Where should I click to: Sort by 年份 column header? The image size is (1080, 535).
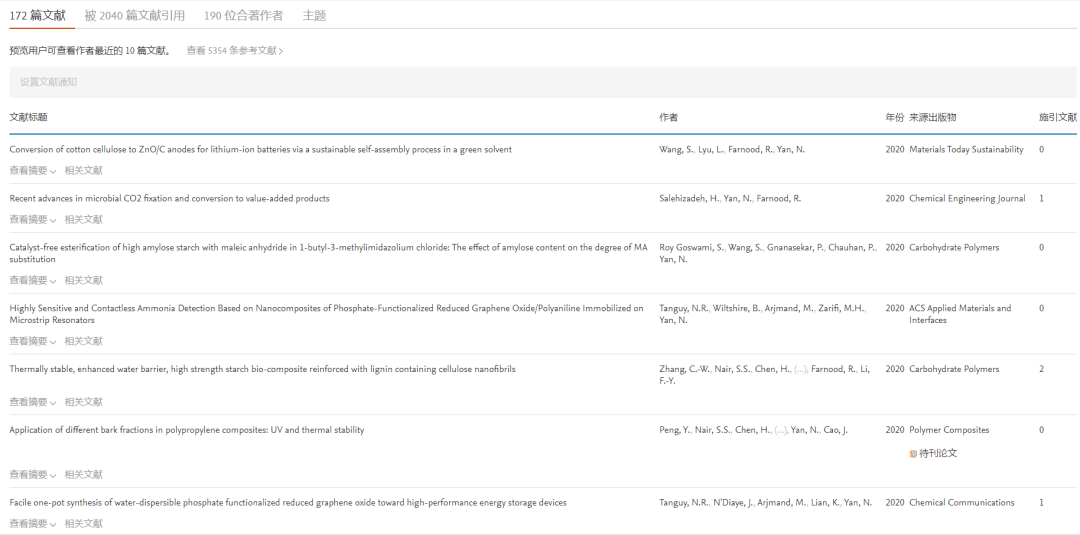[x=894, y=118]
